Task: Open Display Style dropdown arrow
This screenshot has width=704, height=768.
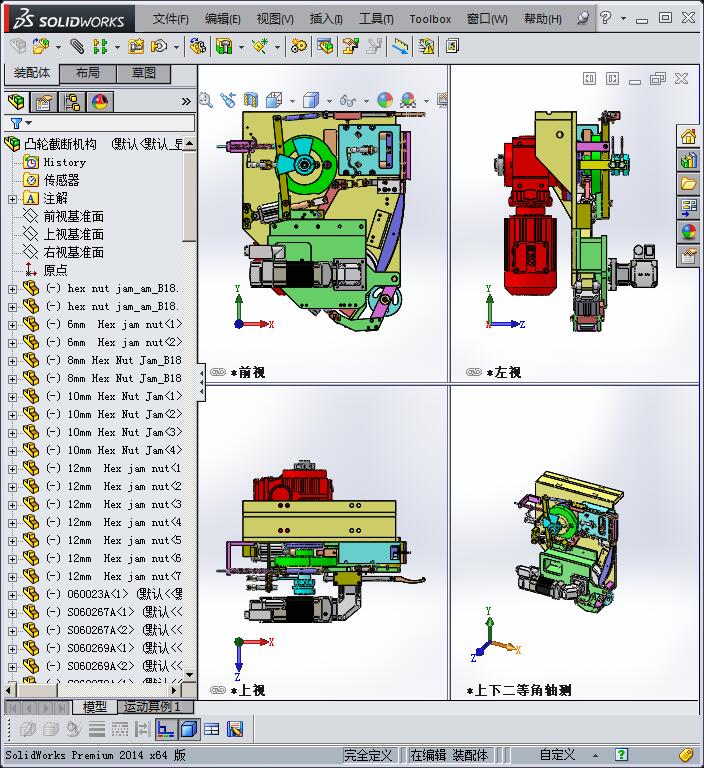Action: point(329,101)
